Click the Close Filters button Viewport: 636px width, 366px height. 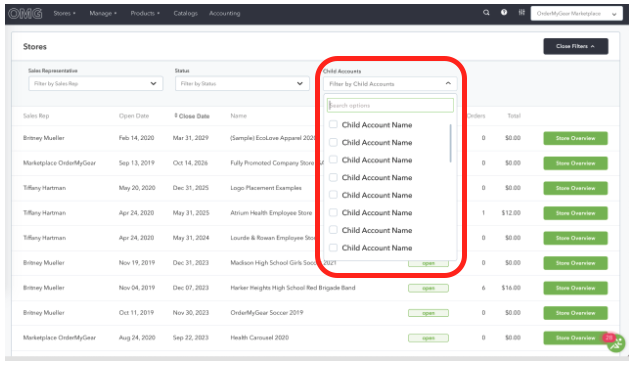pyautogui.click(x=576, y=46)
